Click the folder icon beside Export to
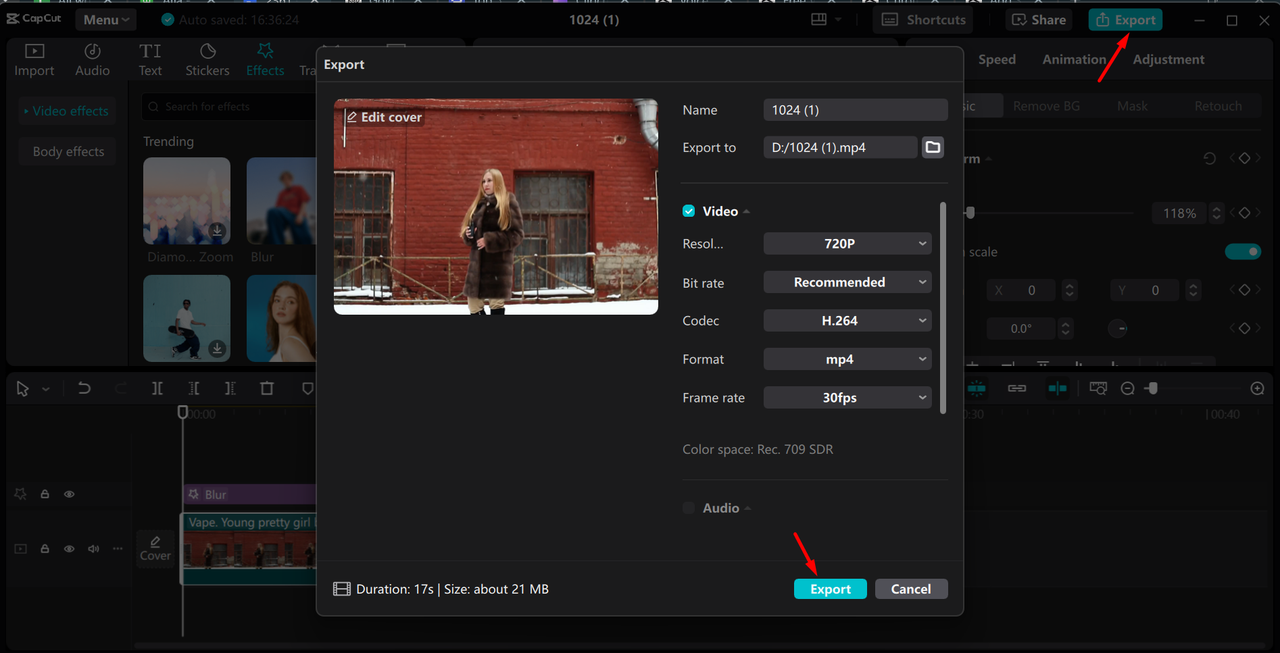The height and width of the screenshot is (653, 1280). (932, 147)
